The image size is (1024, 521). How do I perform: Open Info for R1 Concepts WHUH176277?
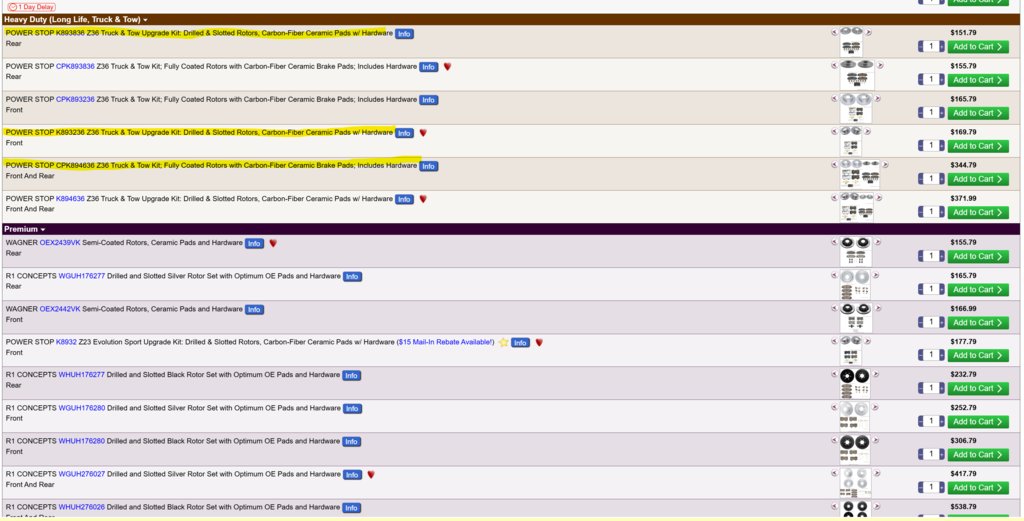[x=351, y=375]
